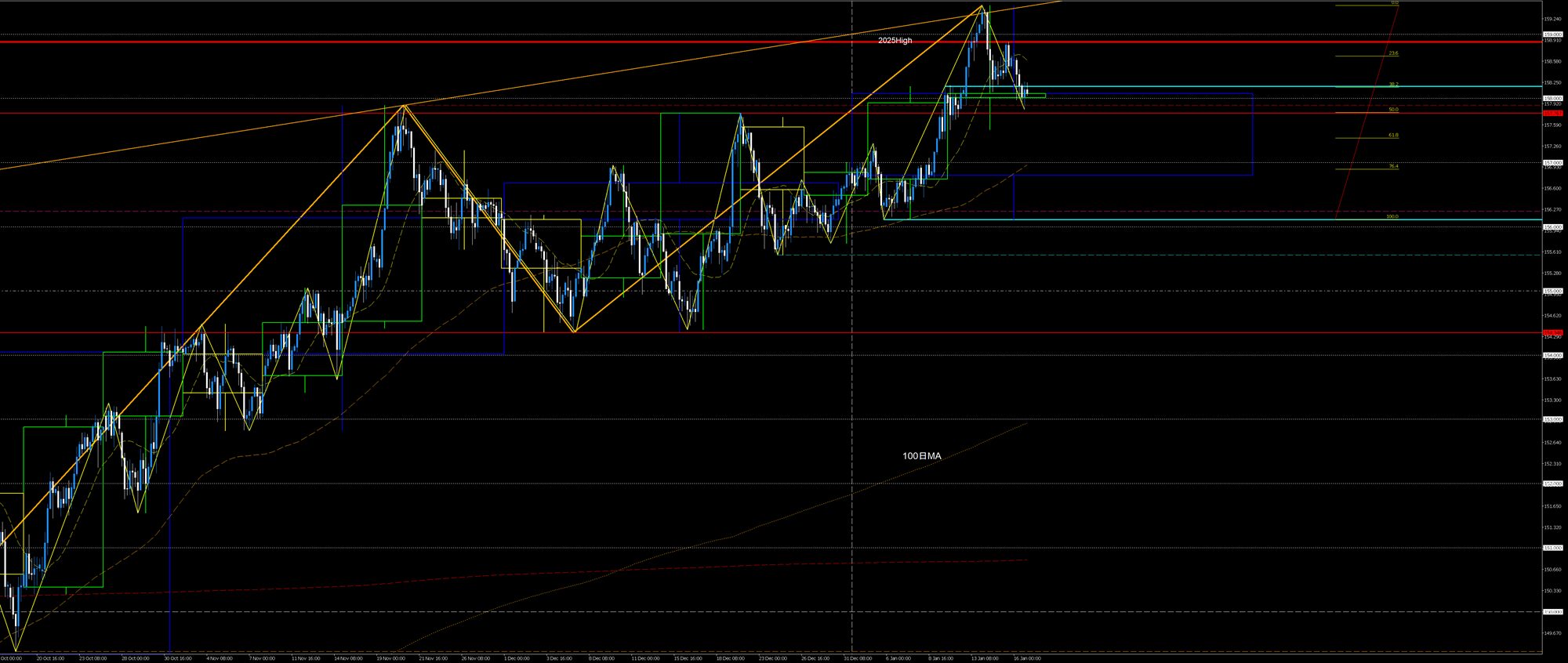Click the Fibonacci 50.0 level label
Viewport: 1568px width, 663px height.
[x=1393, y=110]
